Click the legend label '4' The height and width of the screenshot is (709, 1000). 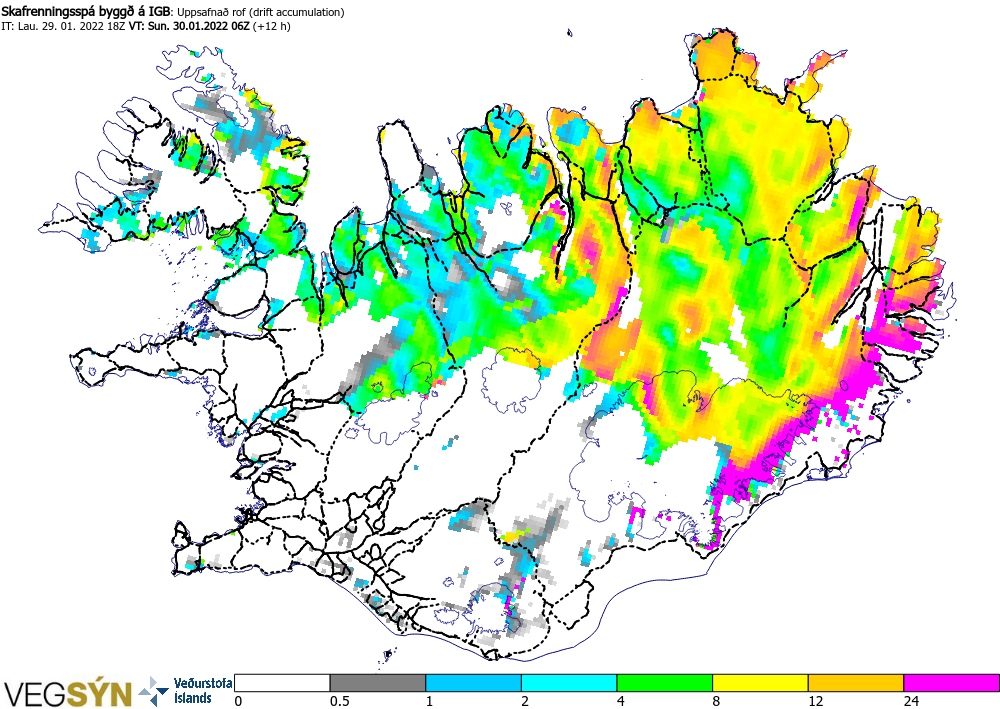coord(621,701)
